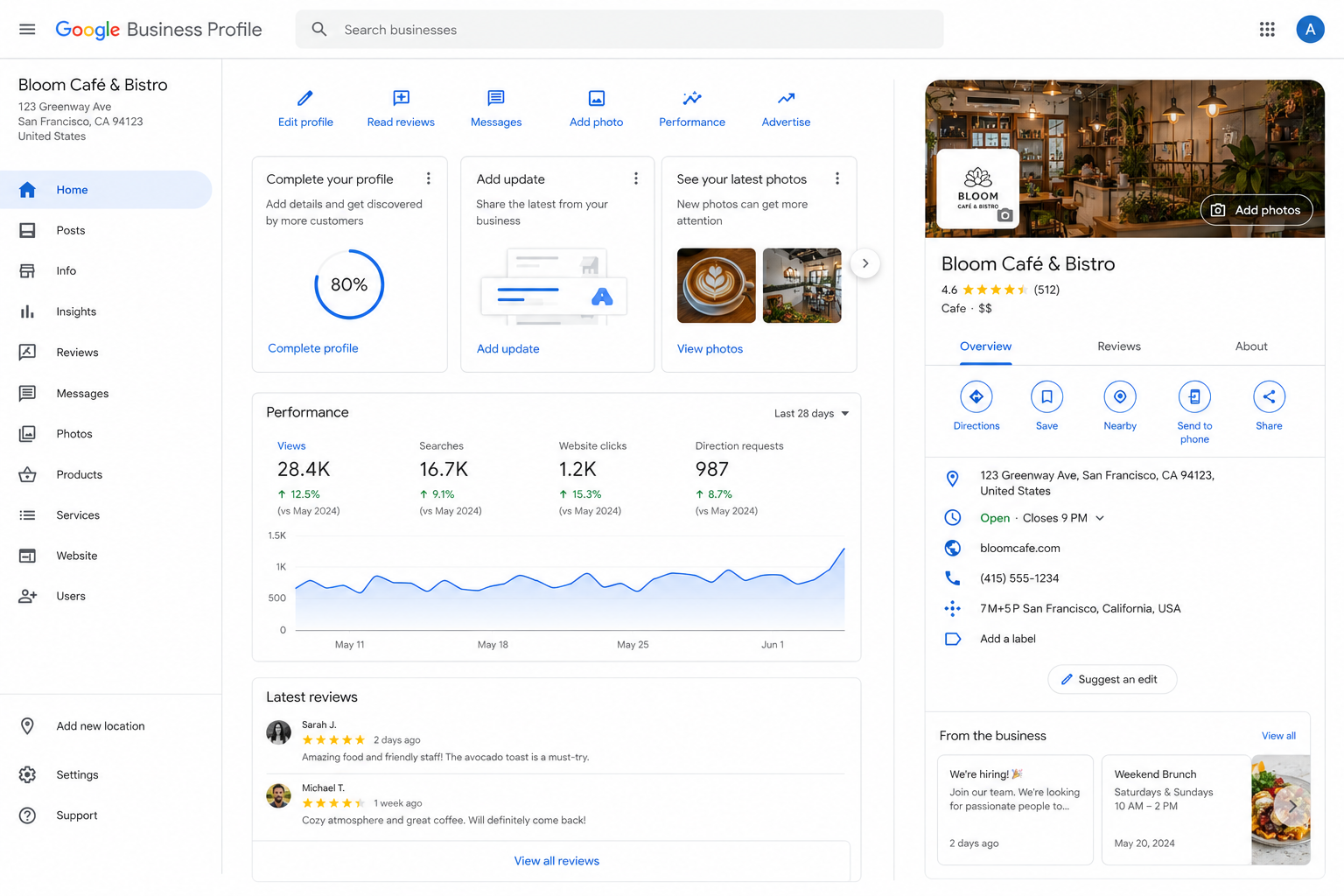Click Suggest an edit button

1112,679
